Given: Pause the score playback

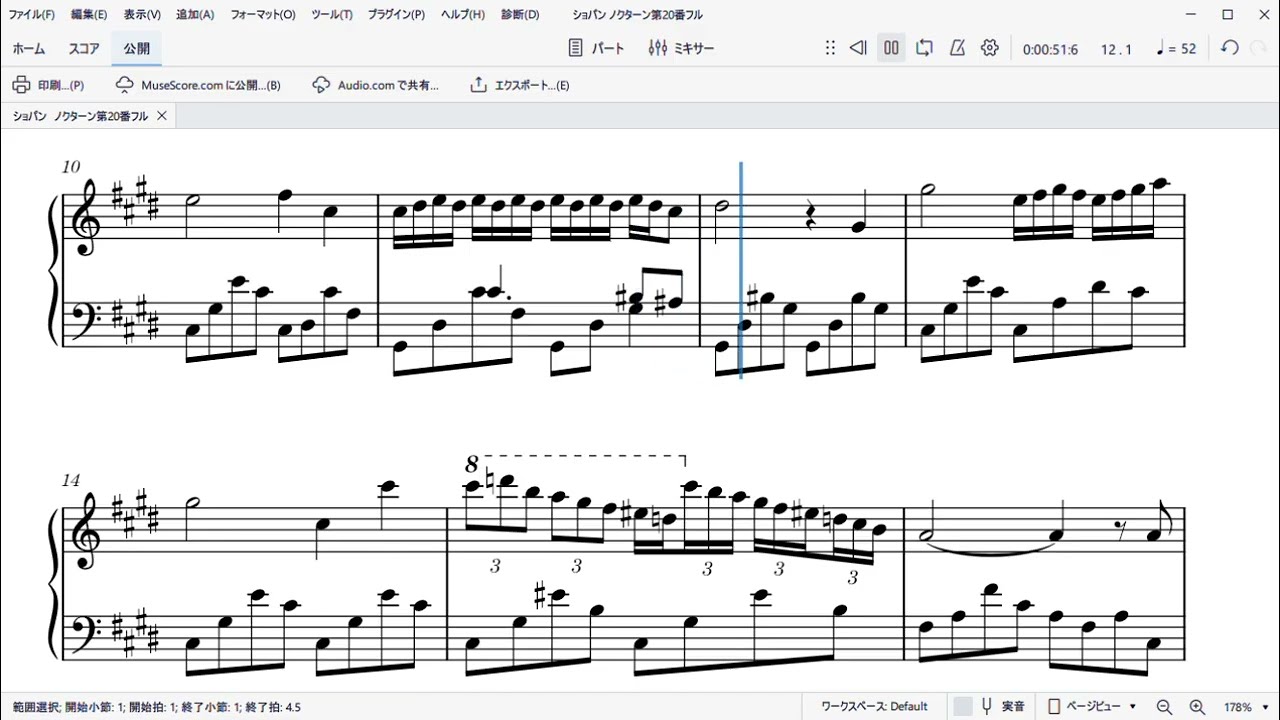Looking at the screenshot, I should [x=891, y=48].
